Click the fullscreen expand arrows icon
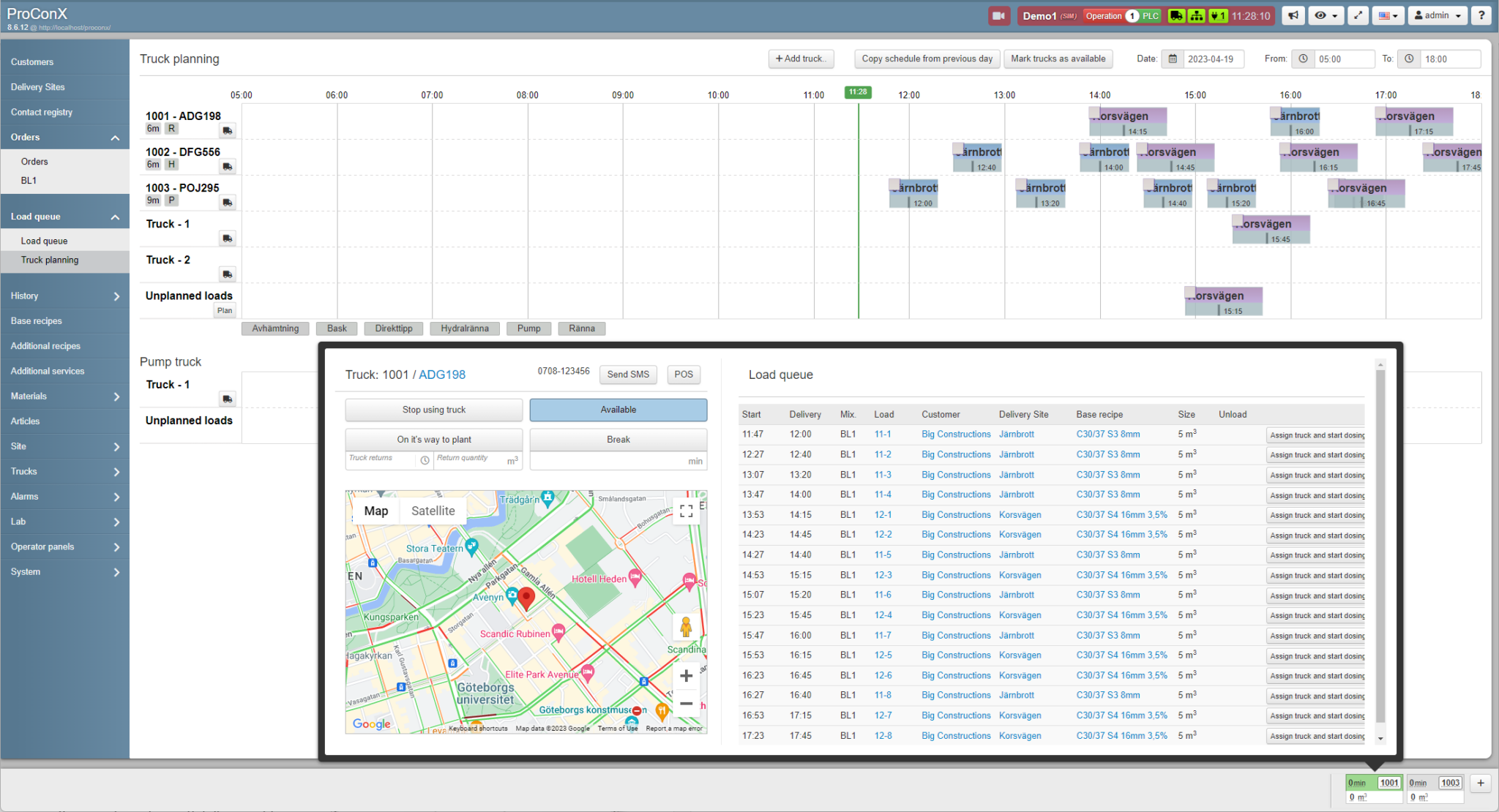1499x812 pixels. (1358, 15)
